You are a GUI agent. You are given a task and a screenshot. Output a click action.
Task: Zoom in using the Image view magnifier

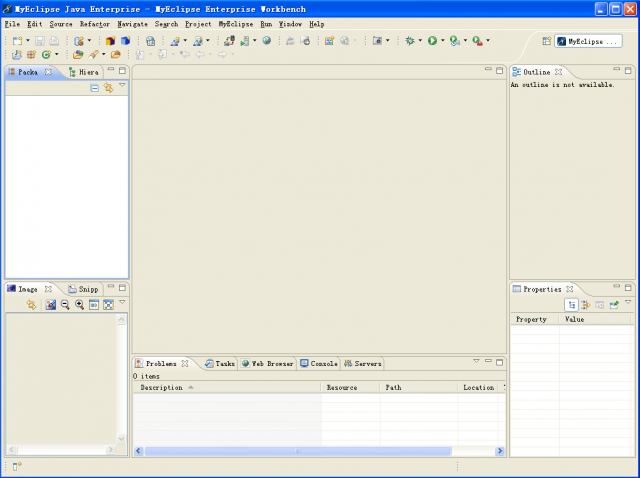[x=79, y=304]
